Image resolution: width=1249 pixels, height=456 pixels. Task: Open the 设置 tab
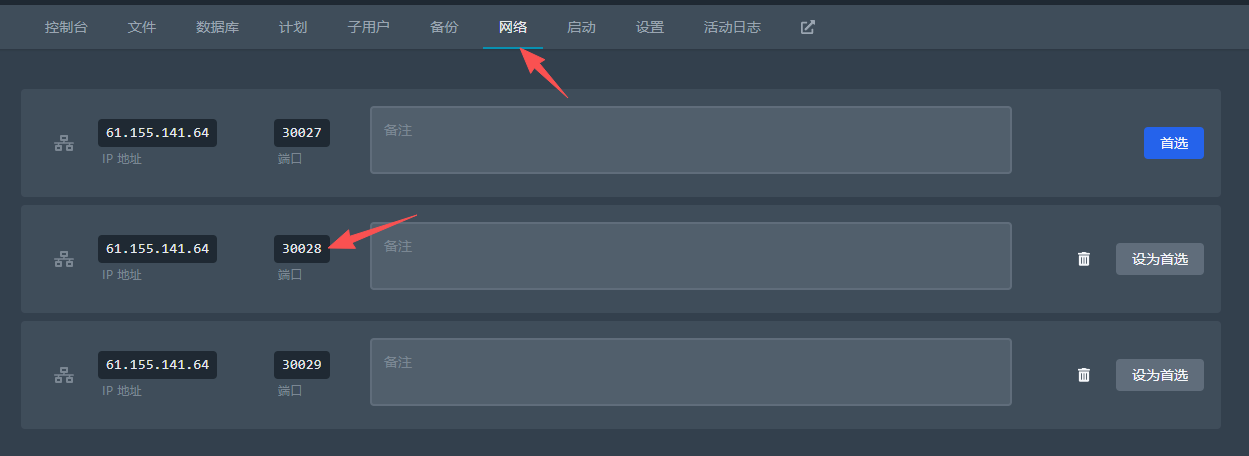pyautogui.click(x=650, y=27)
